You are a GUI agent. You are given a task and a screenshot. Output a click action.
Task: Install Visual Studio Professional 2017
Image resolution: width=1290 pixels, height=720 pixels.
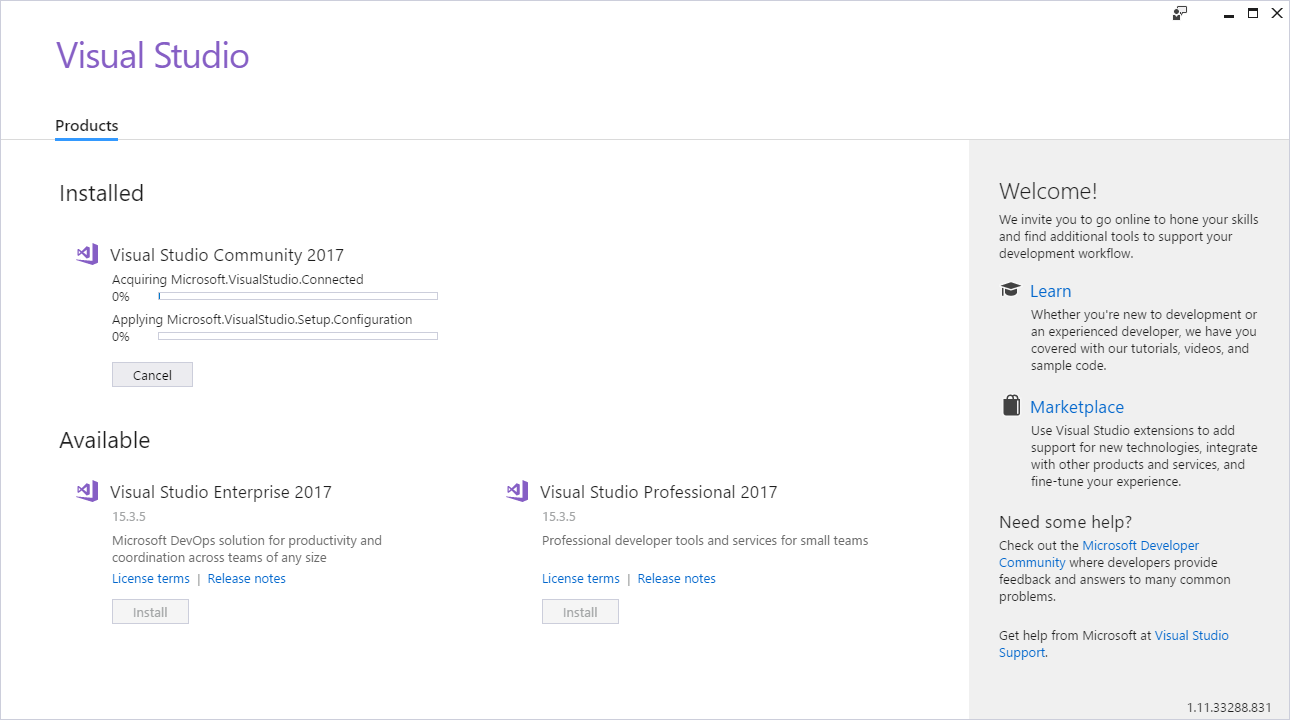click(x=580, y=612)
